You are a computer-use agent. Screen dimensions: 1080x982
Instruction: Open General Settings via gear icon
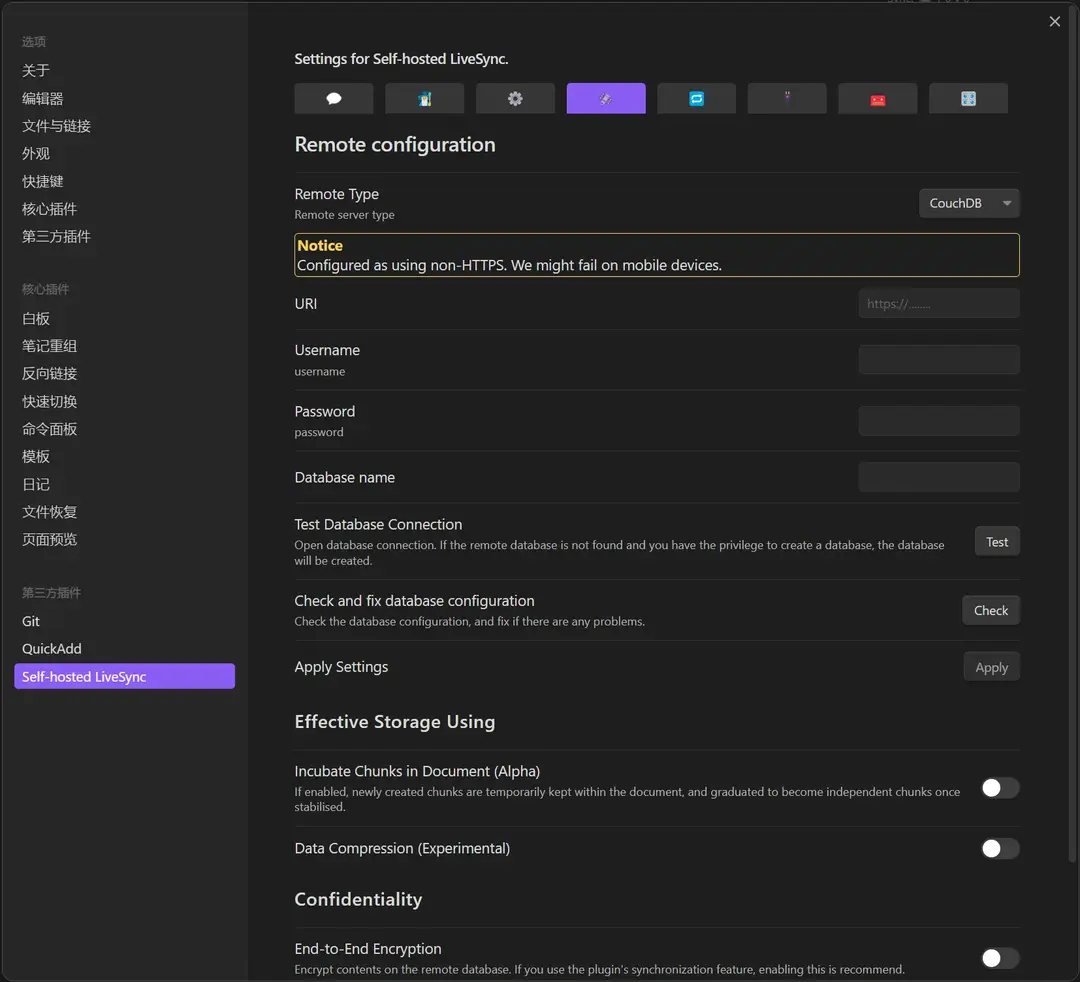click(515, 98)
